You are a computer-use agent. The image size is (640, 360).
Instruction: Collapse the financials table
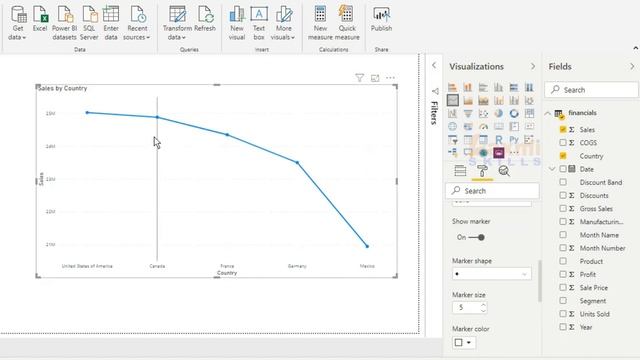click(548, 113)
